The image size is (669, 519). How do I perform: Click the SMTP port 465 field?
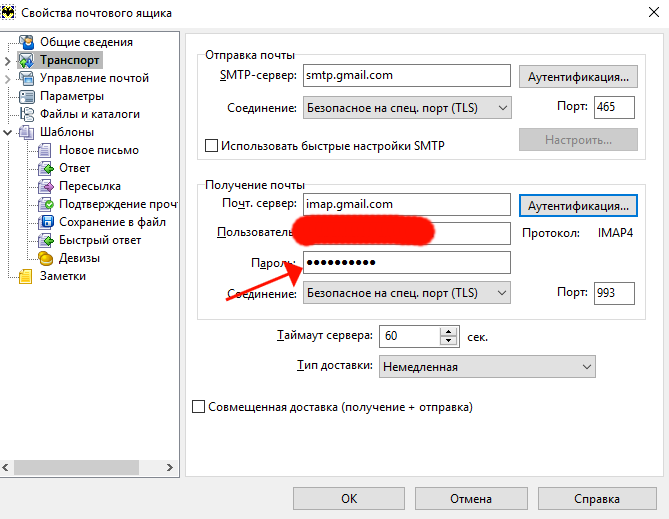click(614, 107)
